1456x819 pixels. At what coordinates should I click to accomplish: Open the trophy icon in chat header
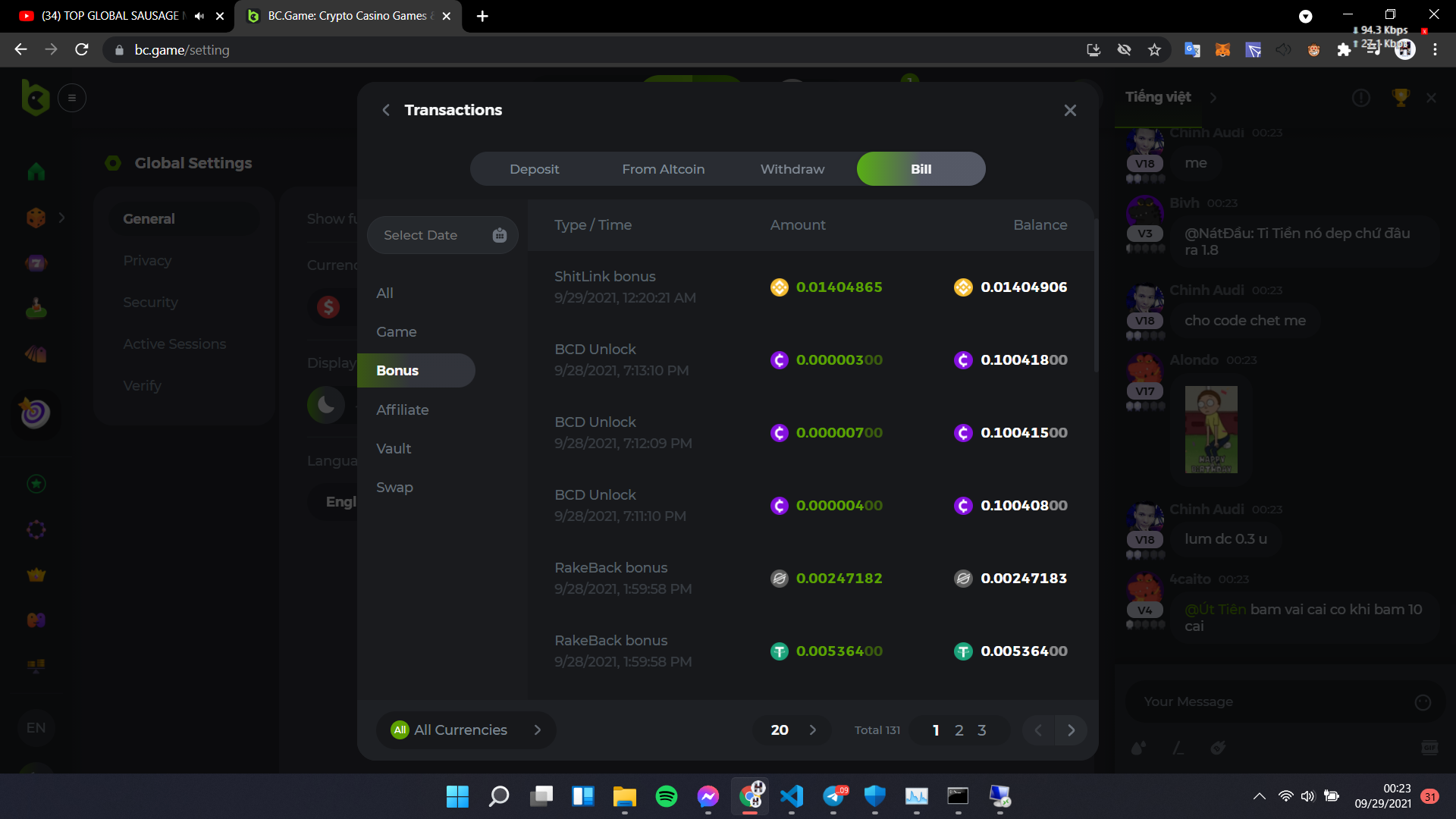click(x=1401, y=97)
